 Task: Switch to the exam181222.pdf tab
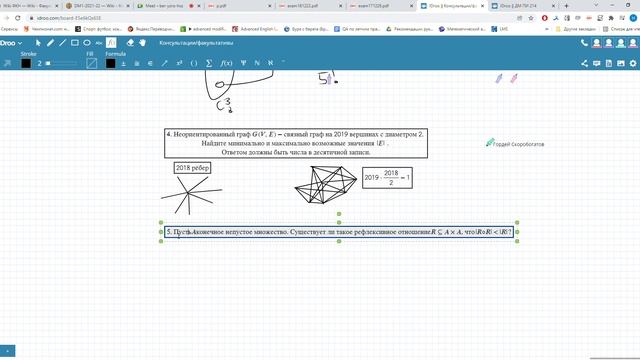310,6
